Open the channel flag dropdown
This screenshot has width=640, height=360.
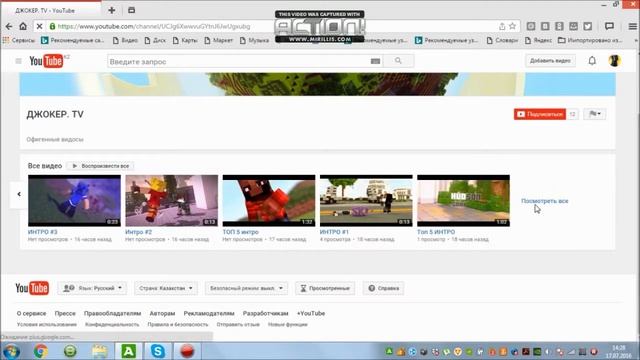(x=595, y=114)
